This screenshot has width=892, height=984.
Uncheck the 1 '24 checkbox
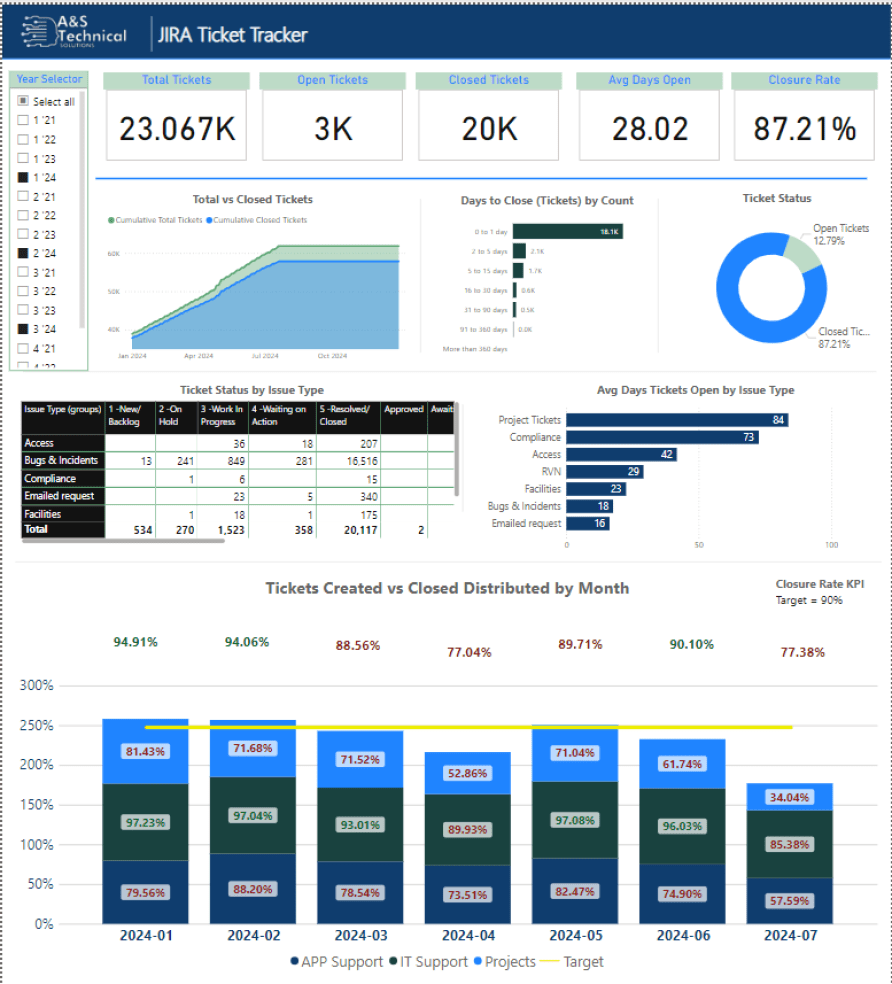[x=23, y=177]
